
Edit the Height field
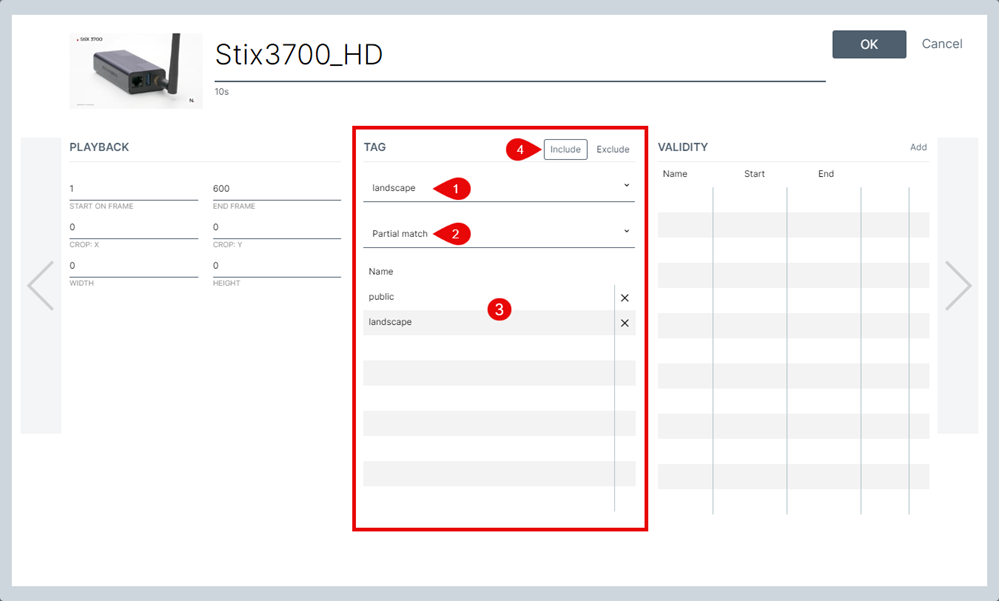click(277, 265)
